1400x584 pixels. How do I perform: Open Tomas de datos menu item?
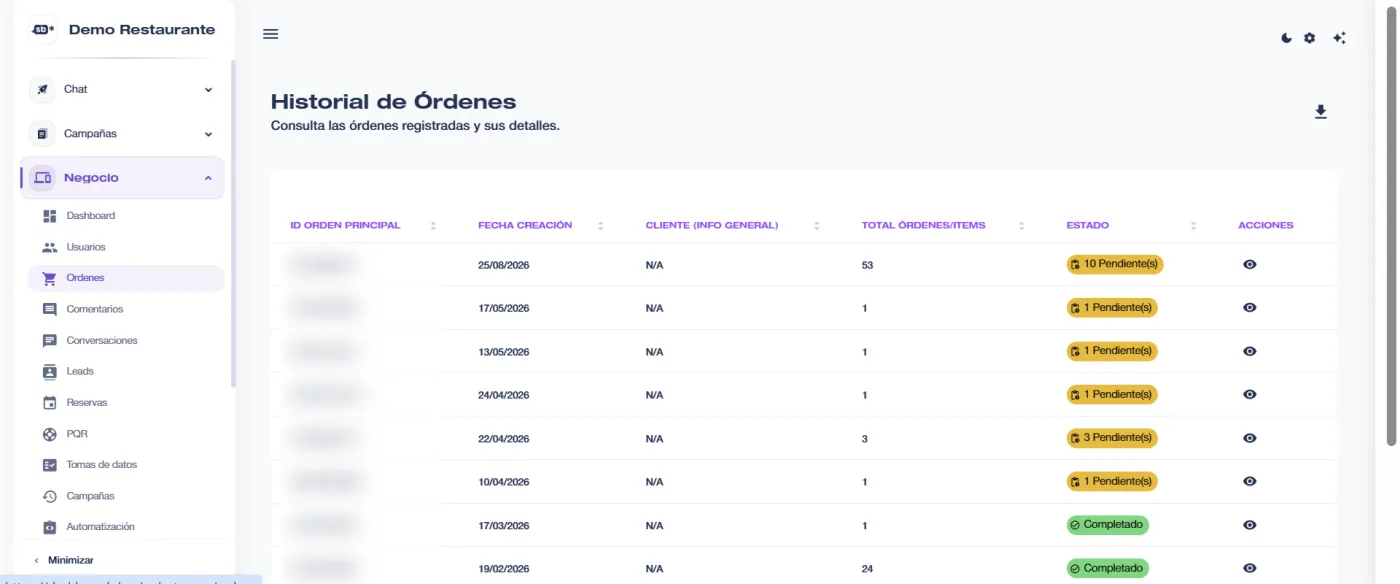click(x=126, y=465)
